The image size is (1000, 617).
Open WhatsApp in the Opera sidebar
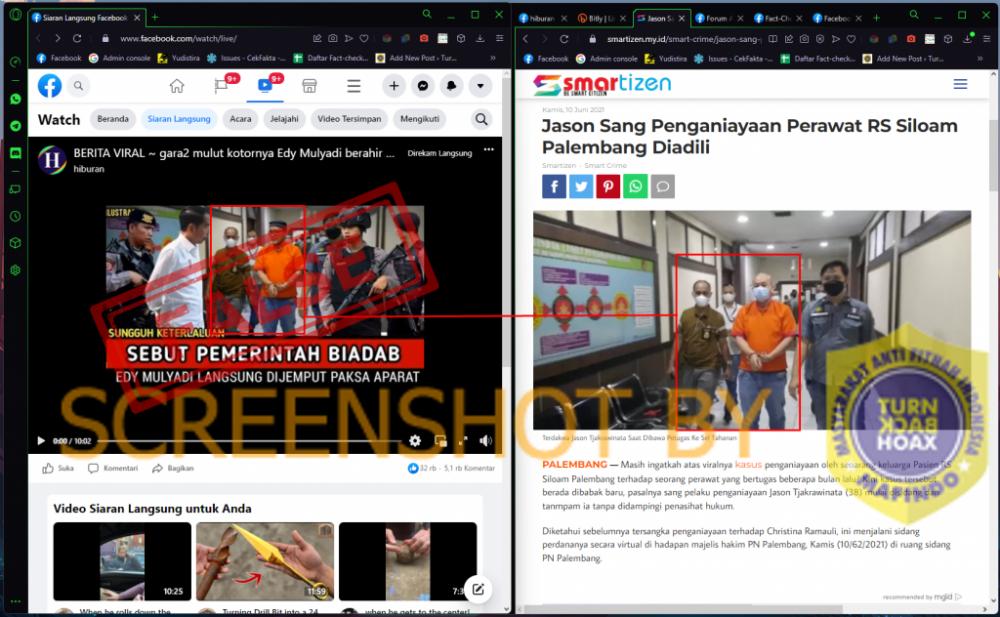(x=15, y=99)
